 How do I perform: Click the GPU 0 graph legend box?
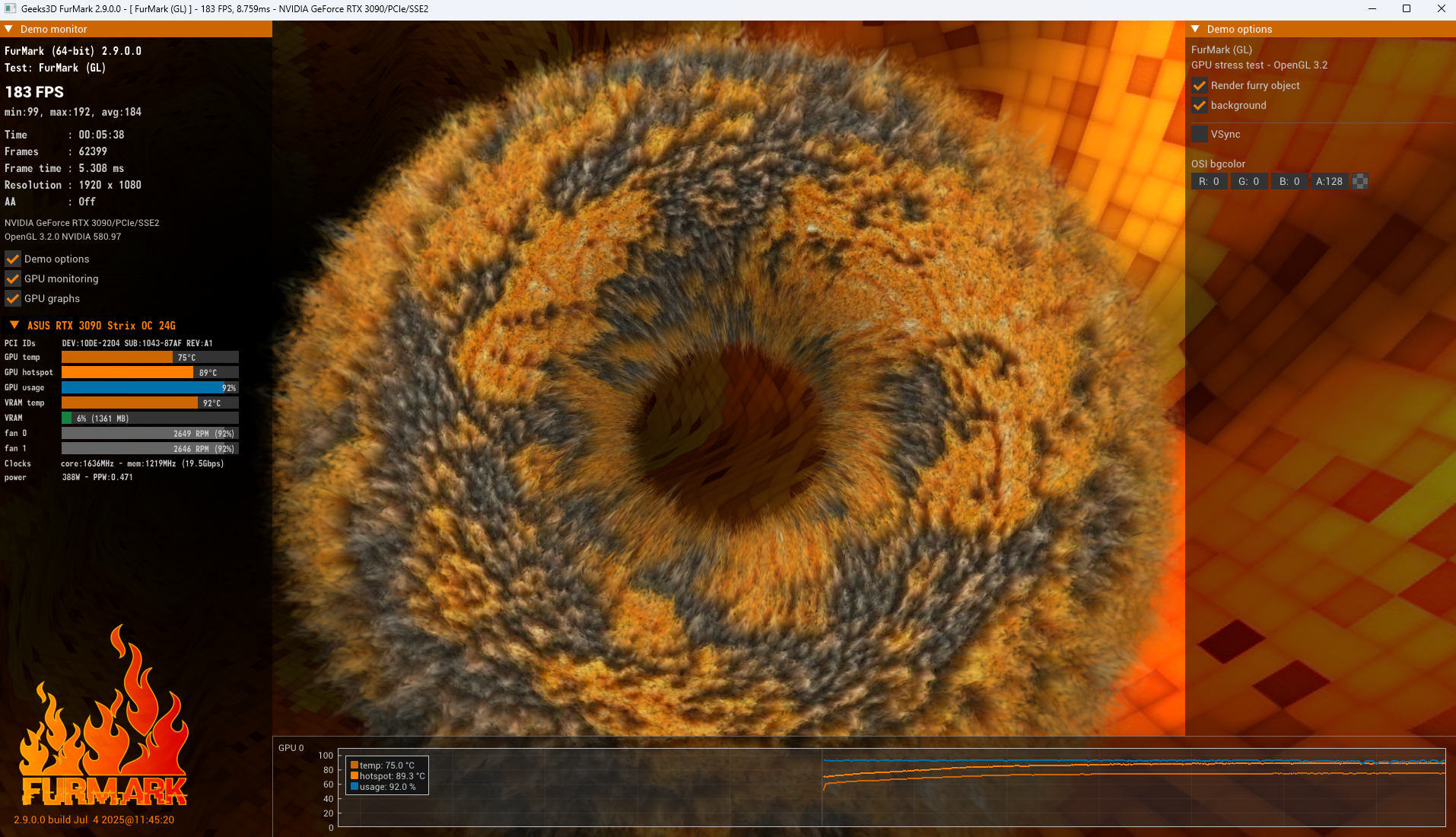[x=387, y=775]
